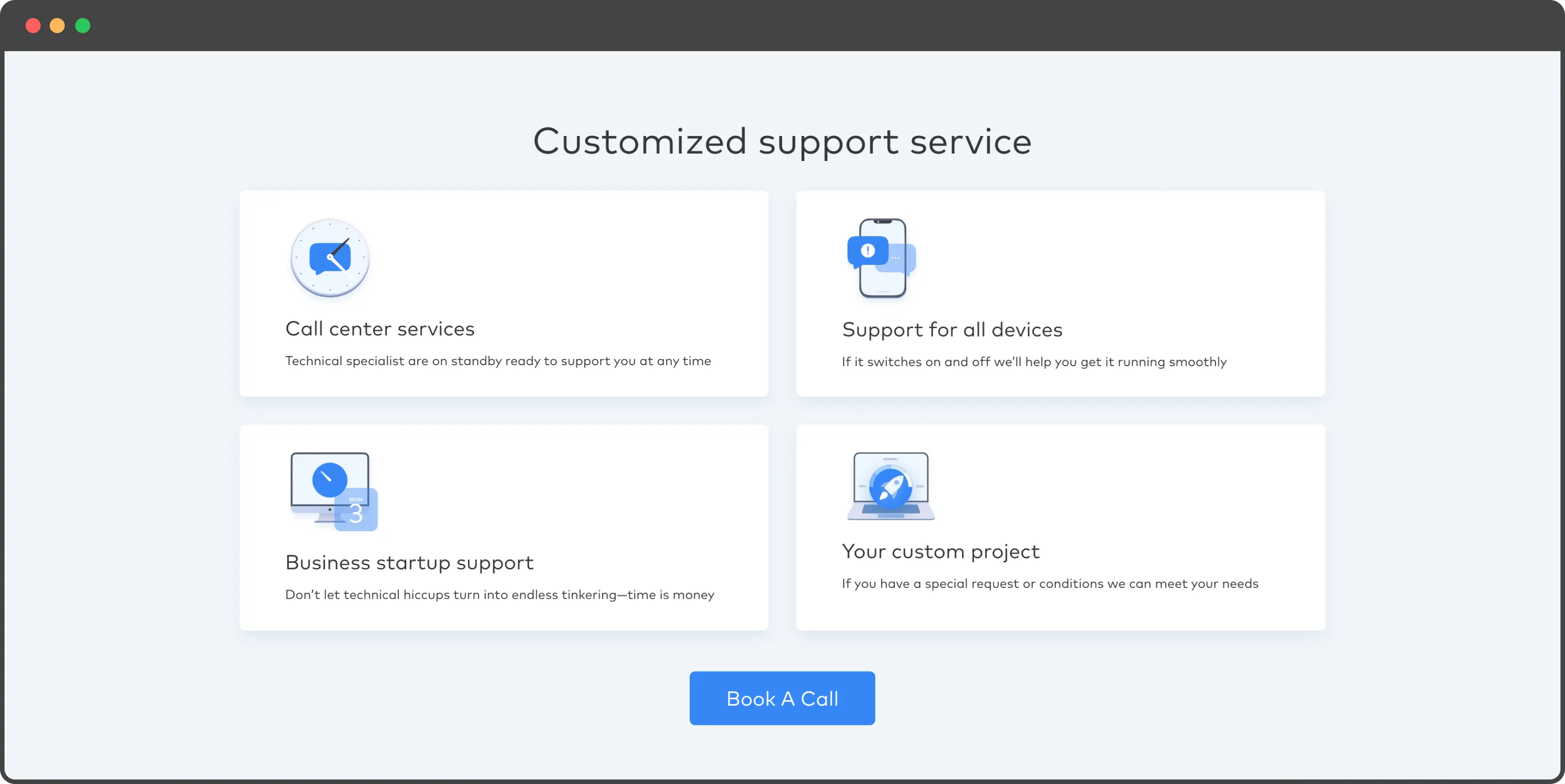Viewport: 1565px width, 784px height.
Task: Click the laptop rocket icon
Action: pos(891,486)
